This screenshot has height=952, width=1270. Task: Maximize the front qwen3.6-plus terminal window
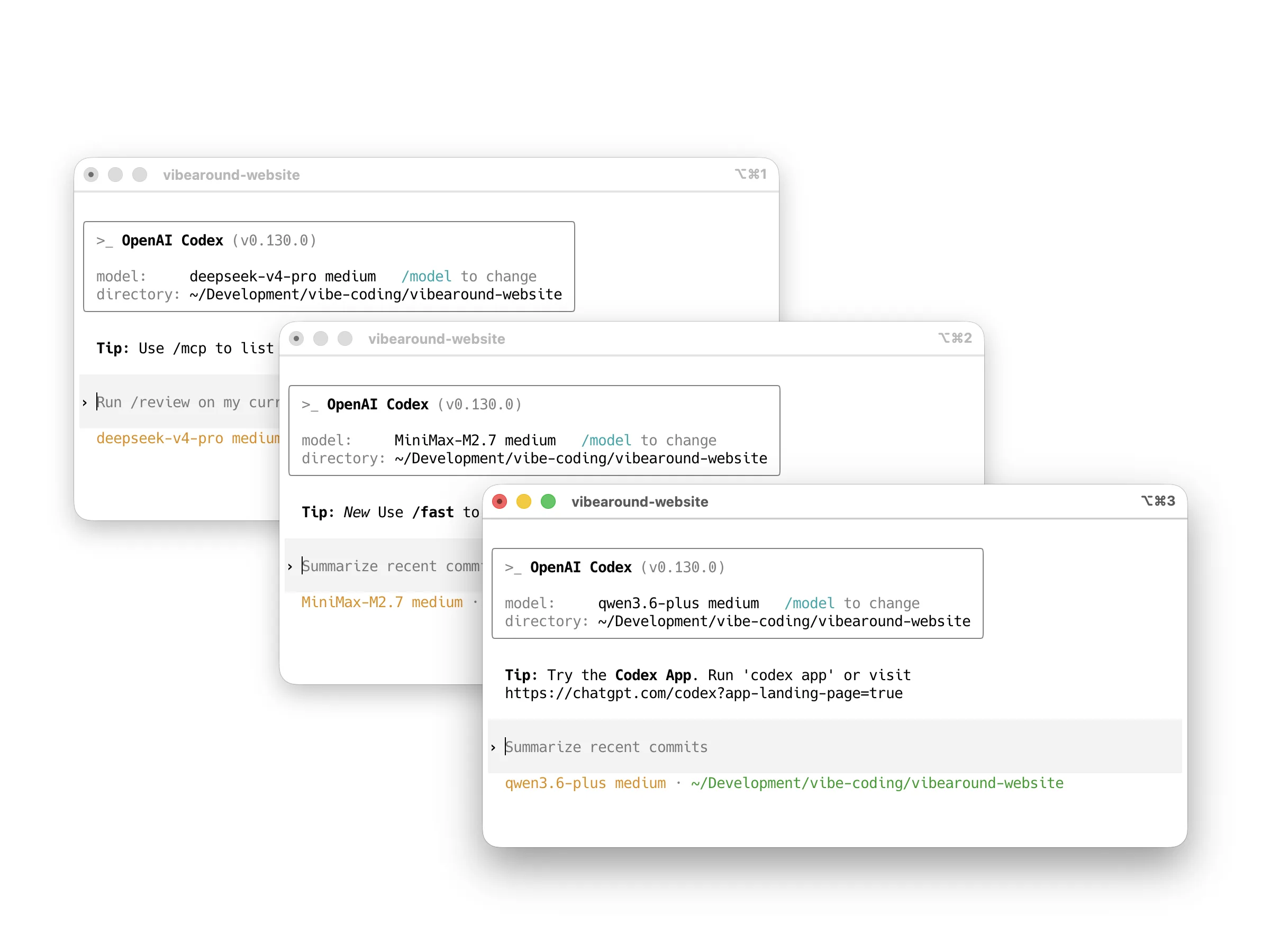548,501
